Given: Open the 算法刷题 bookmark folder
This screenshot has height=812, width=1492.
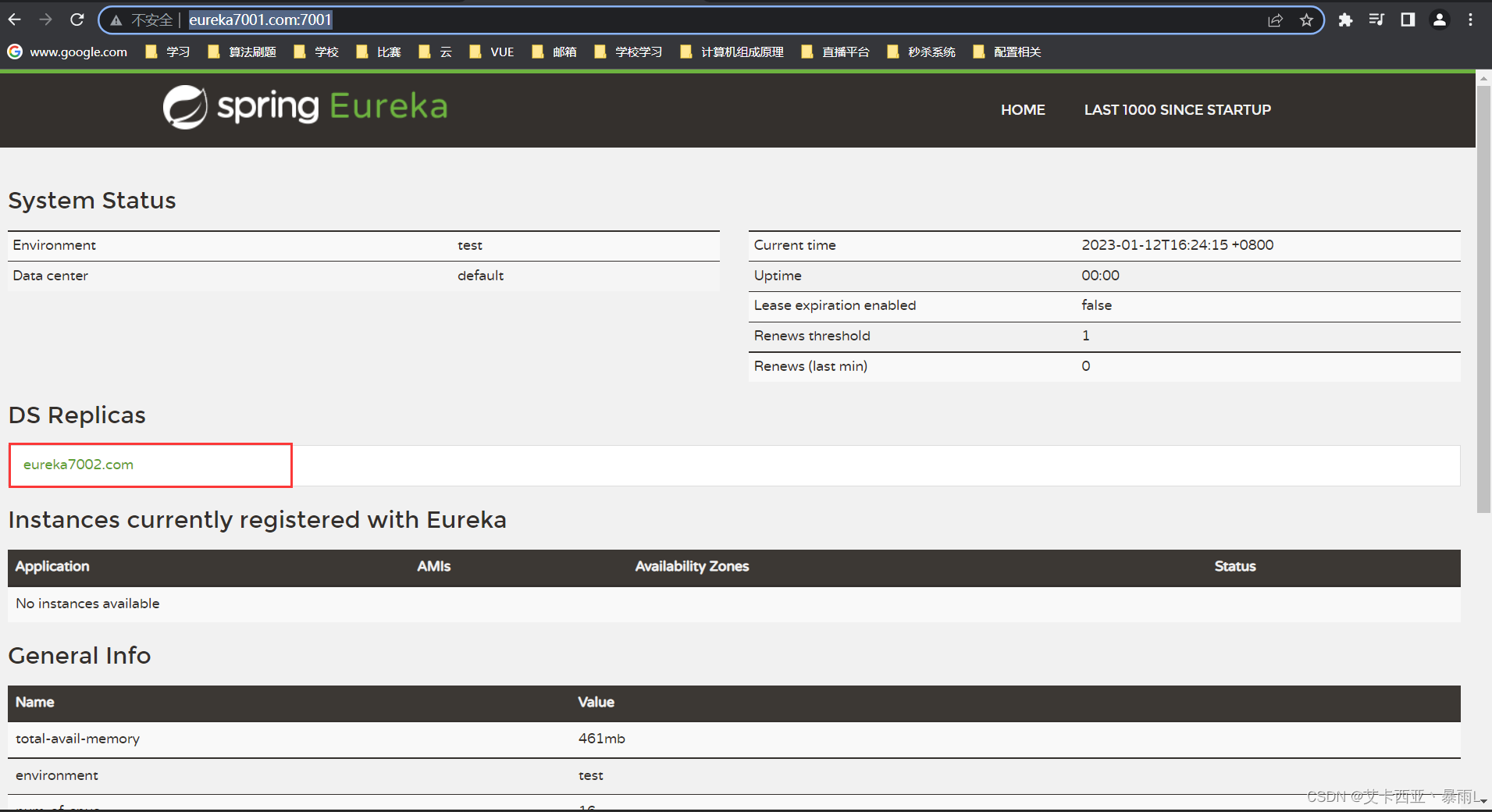Looking at the screenshot, I should point(242,52).
